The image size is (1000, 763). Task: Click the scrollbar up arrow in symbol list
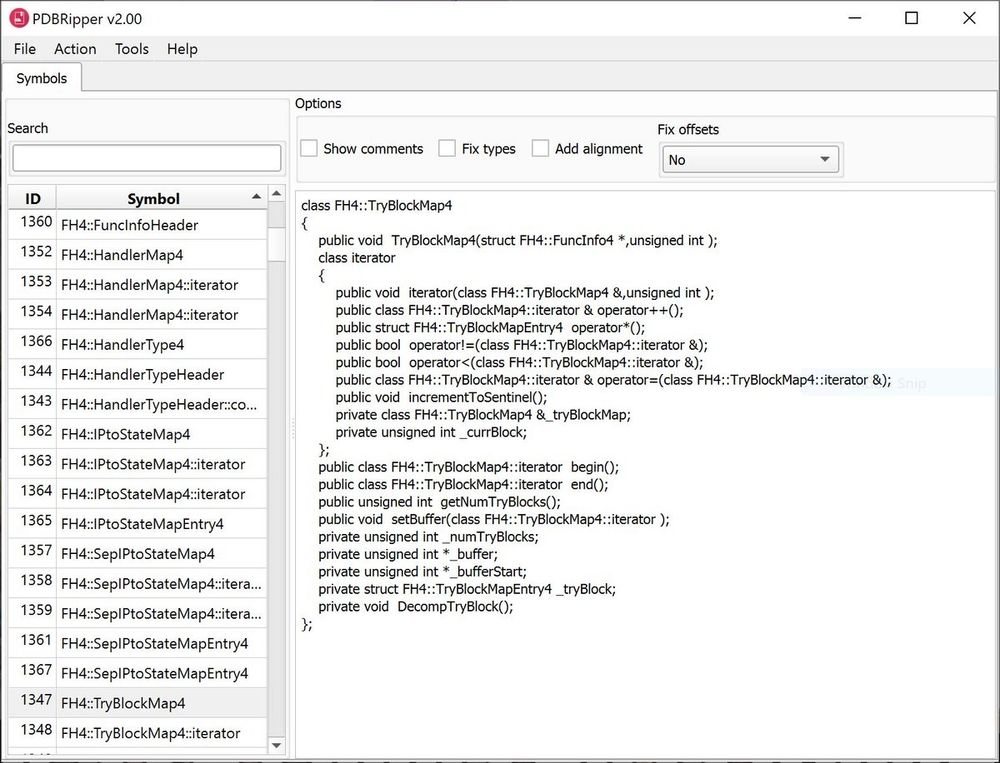[x=276, y=193]
